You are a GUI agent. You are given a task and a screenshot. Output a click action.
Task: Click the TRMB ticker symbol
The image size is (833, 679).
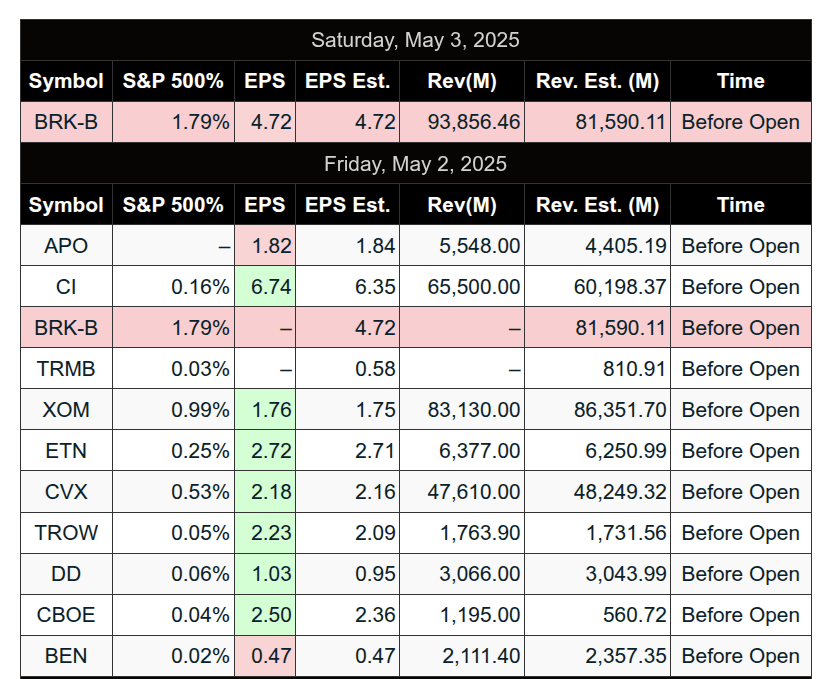tap(66, 369)
